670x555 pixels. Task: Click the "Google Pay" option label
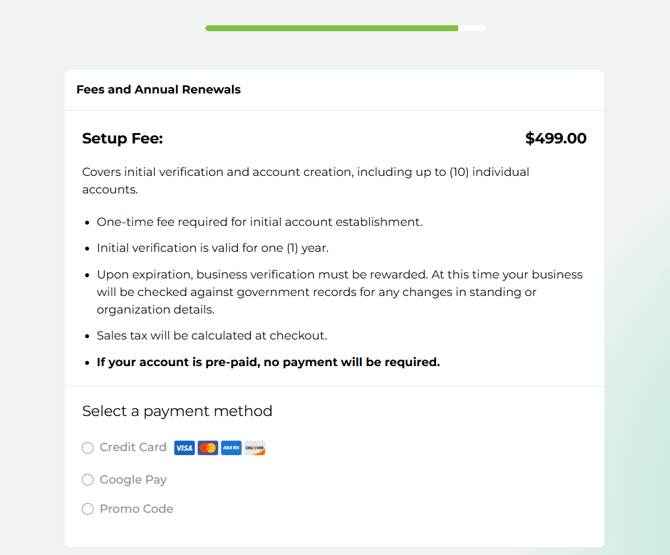point(133,480)
